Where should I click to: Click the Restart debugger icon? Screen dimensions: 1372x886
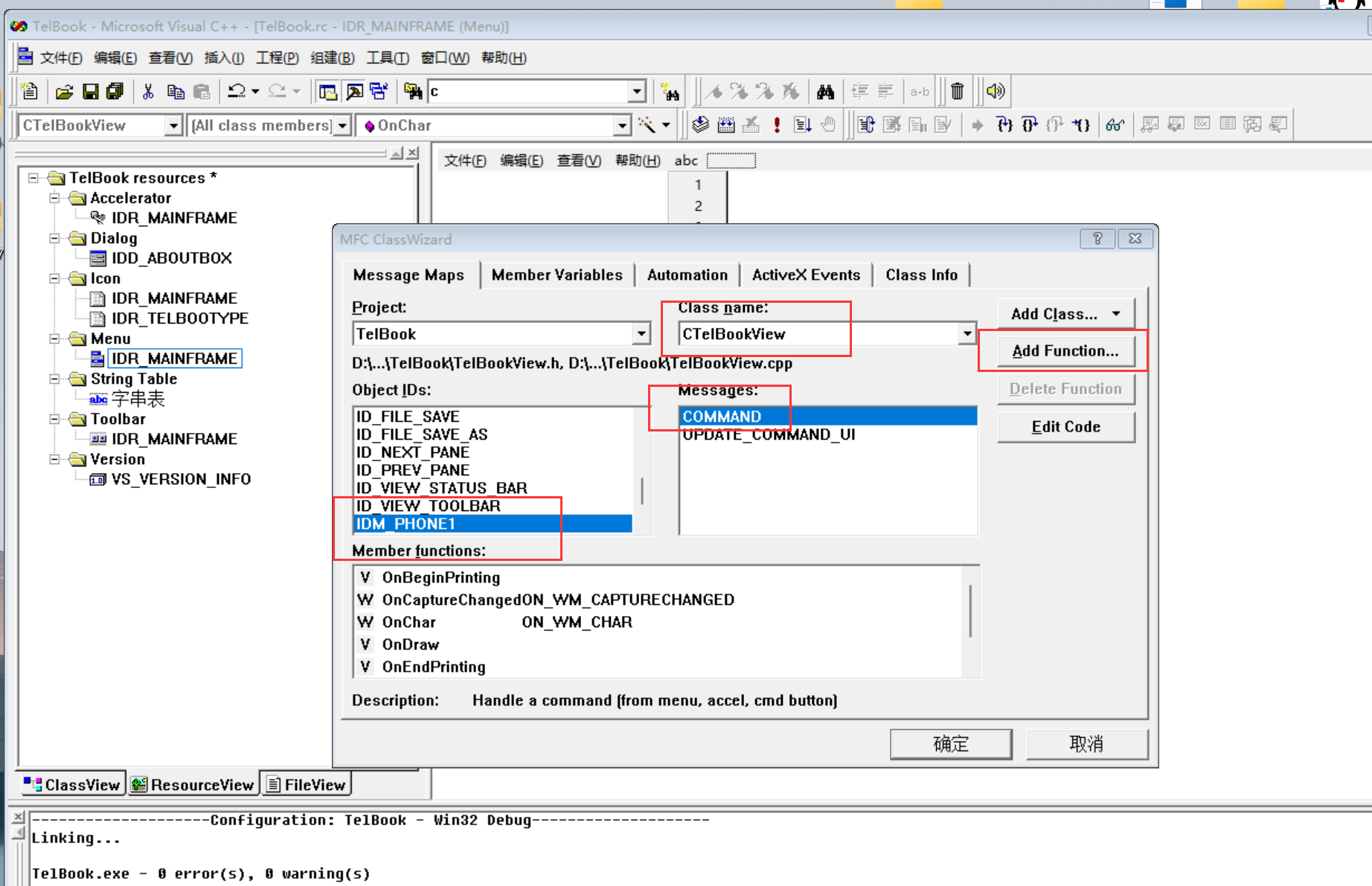[866, 124]
